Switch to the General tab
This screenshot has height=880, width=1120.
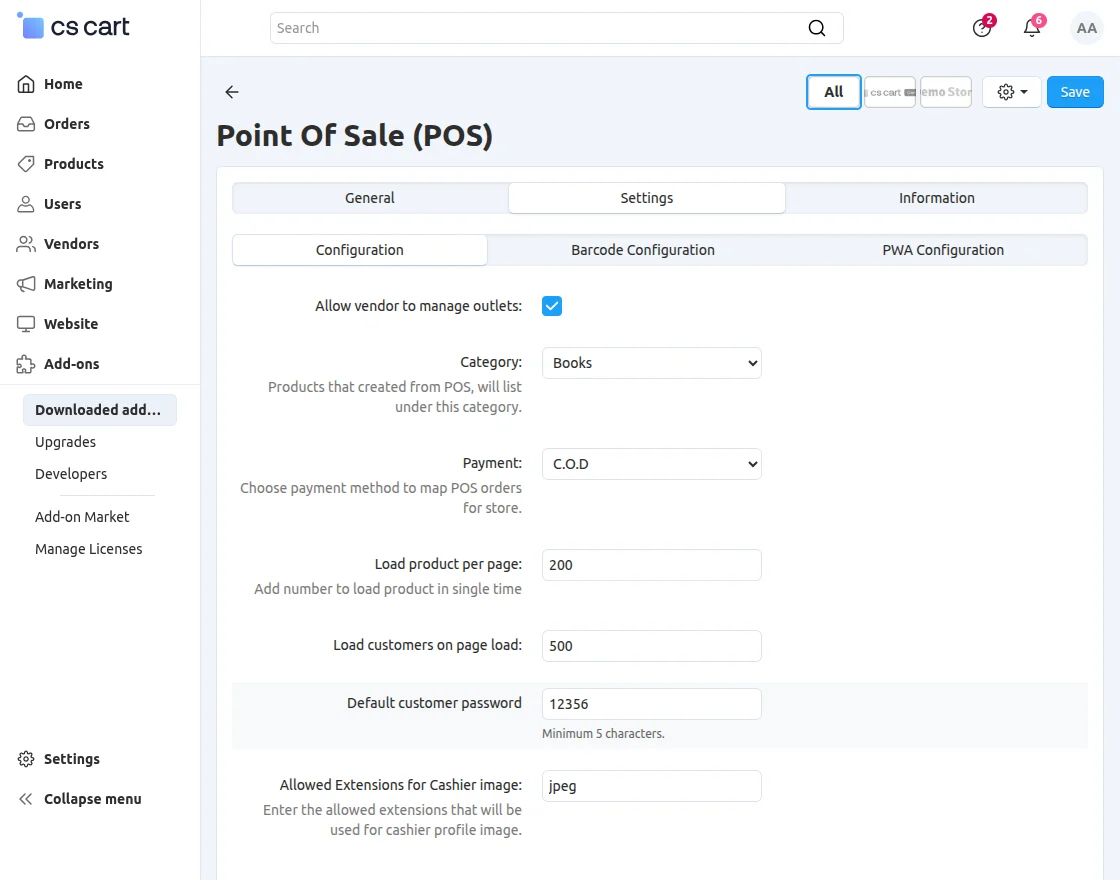[x=370, y=198]
